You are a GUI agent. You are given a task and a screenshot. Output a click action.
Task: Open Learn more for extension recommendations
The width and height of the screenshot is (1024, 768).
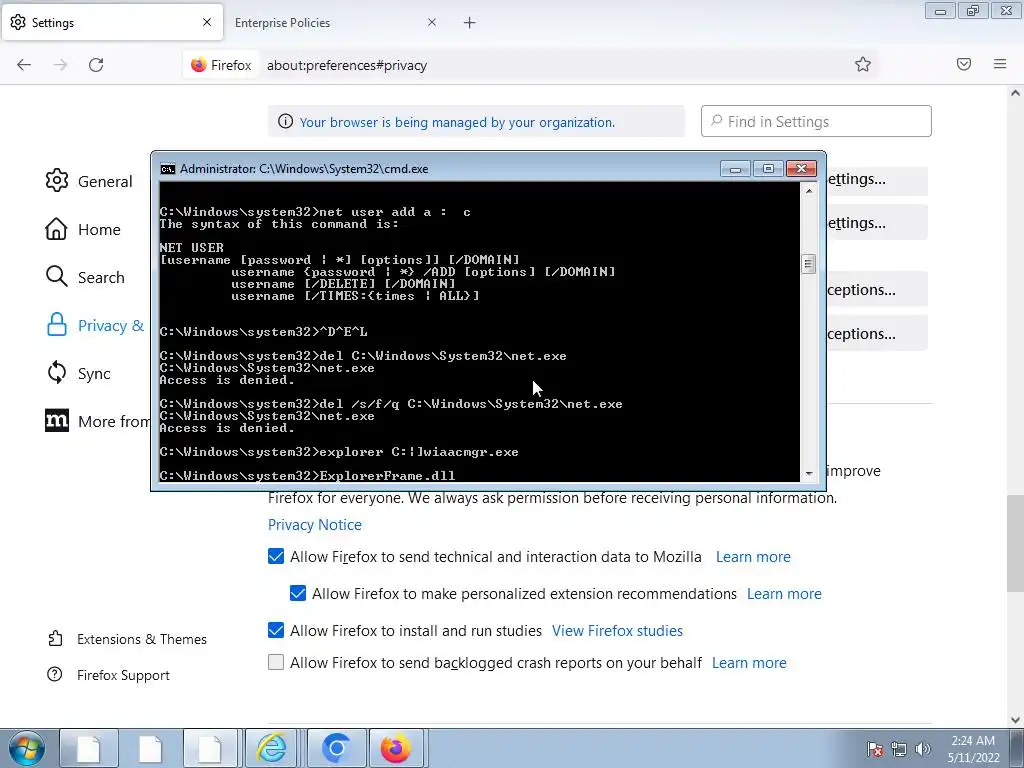tap(784, 594)
